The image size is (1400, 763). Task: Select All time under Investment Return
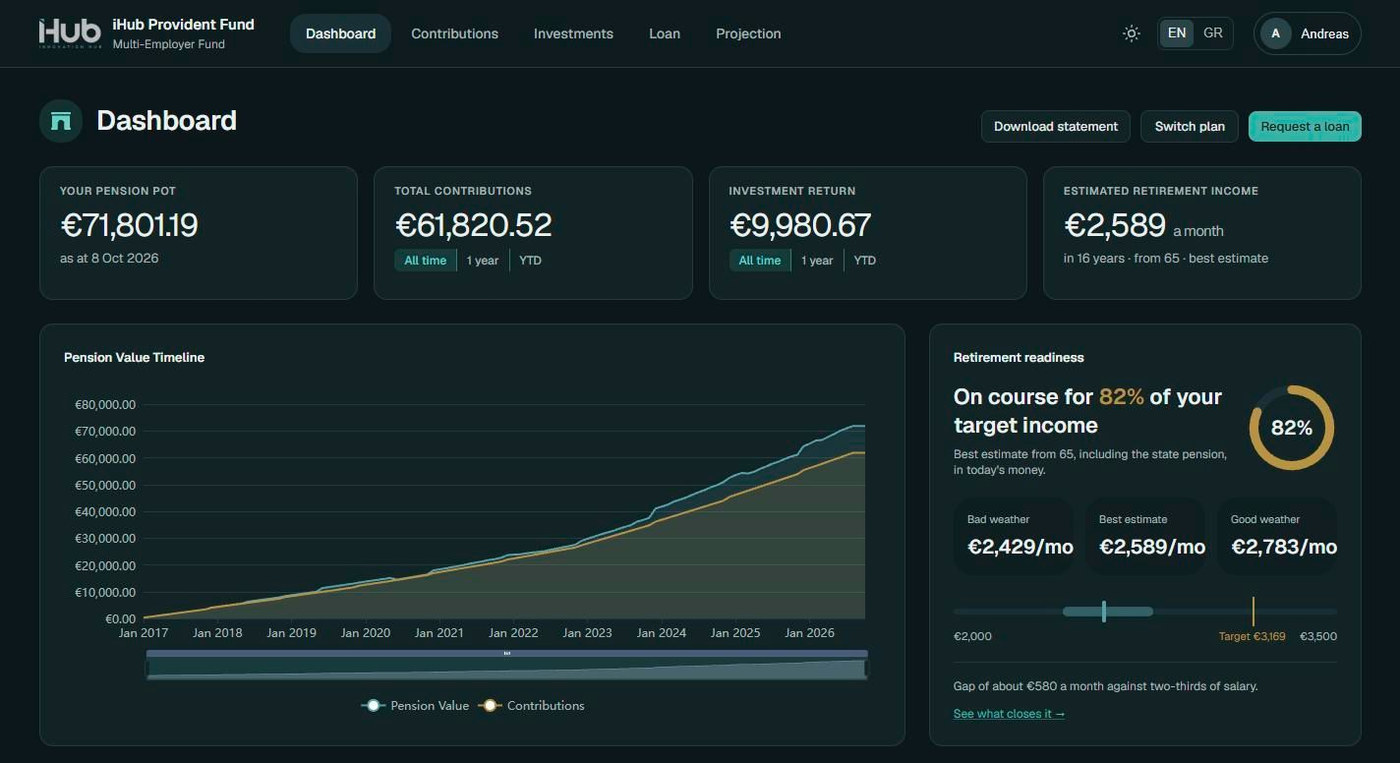point(760,260)
